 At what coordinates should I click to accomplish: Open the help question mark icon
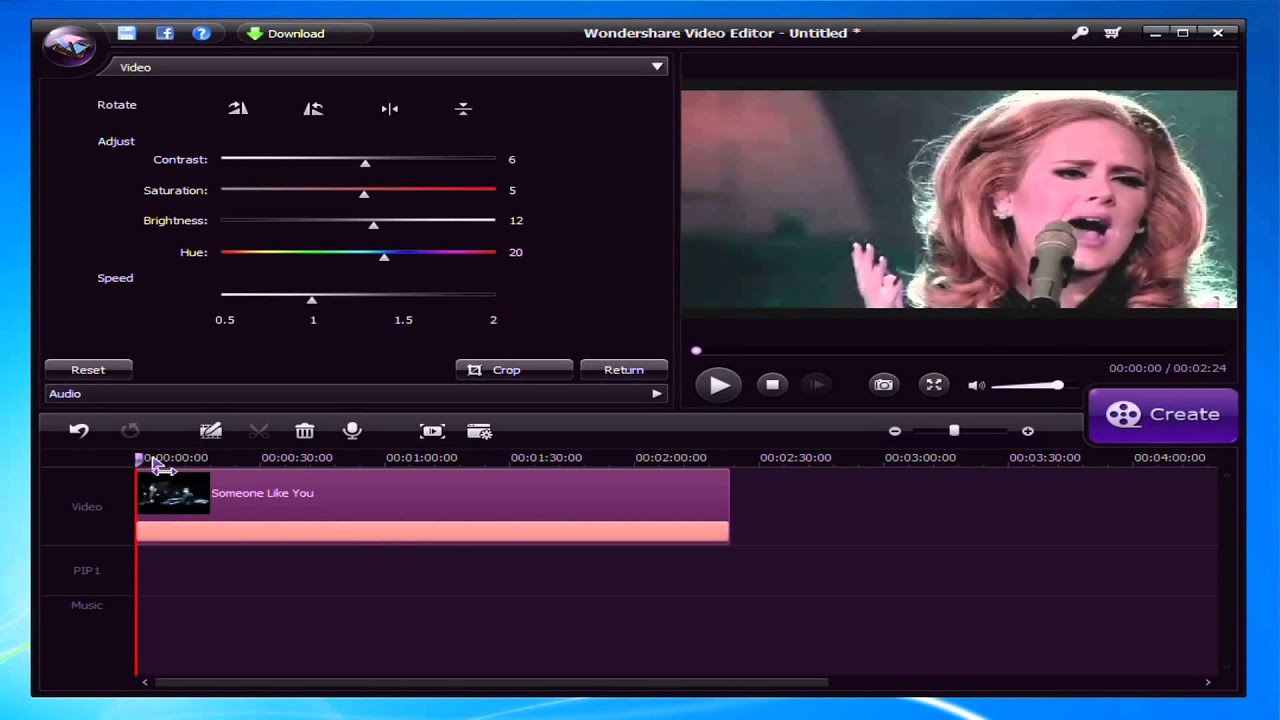pos(201,33)
